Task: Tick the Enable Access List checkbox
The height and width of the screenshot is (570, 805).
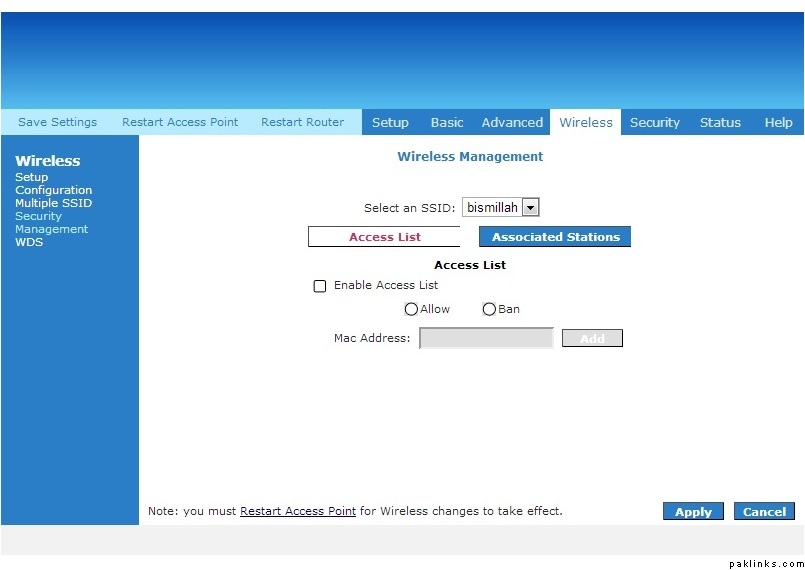Action: pos(320,286)
